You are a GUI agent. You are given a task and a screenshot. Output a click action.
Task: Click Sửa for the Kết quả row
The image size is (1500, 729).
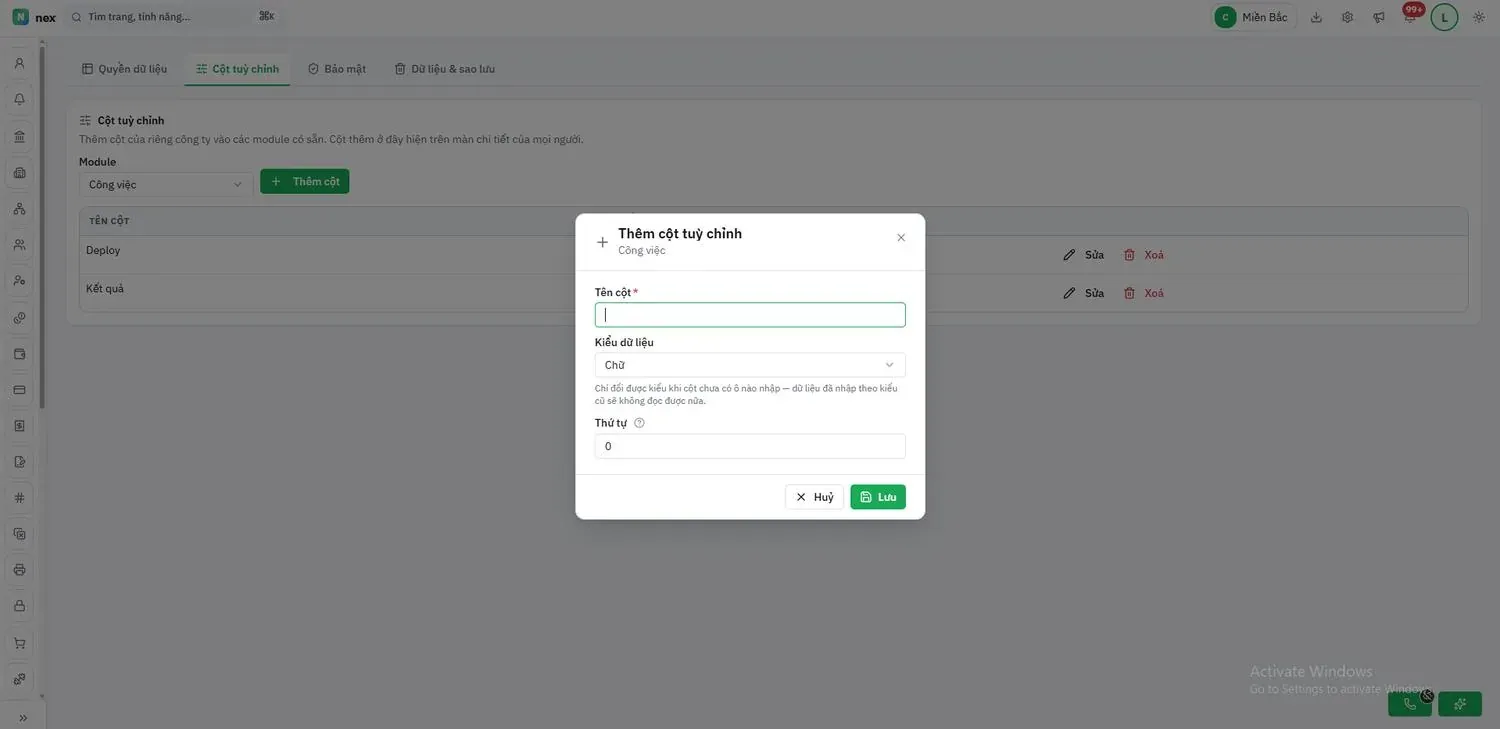[1084, 293]
